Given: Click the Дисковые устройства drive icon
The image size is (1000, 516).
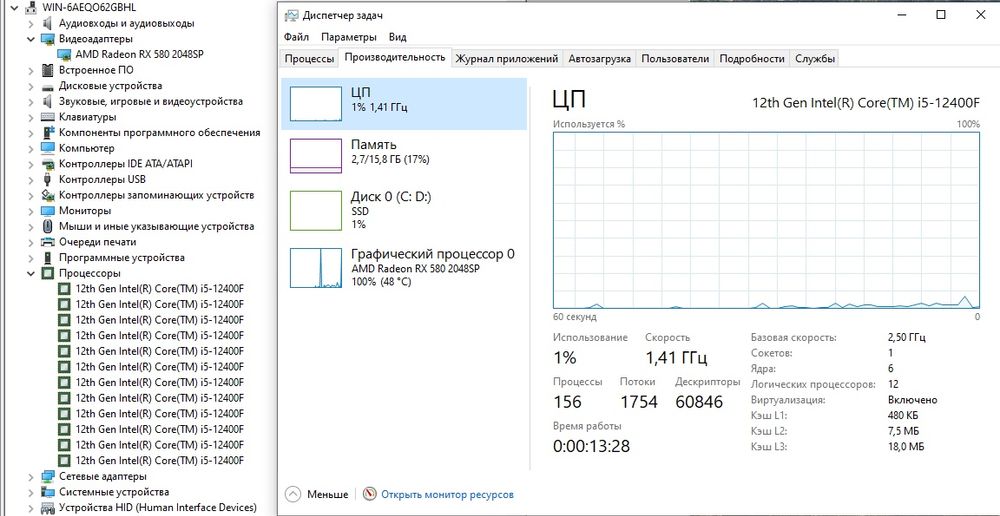Looking at the screenshot, I should click(x=47, y=86).
